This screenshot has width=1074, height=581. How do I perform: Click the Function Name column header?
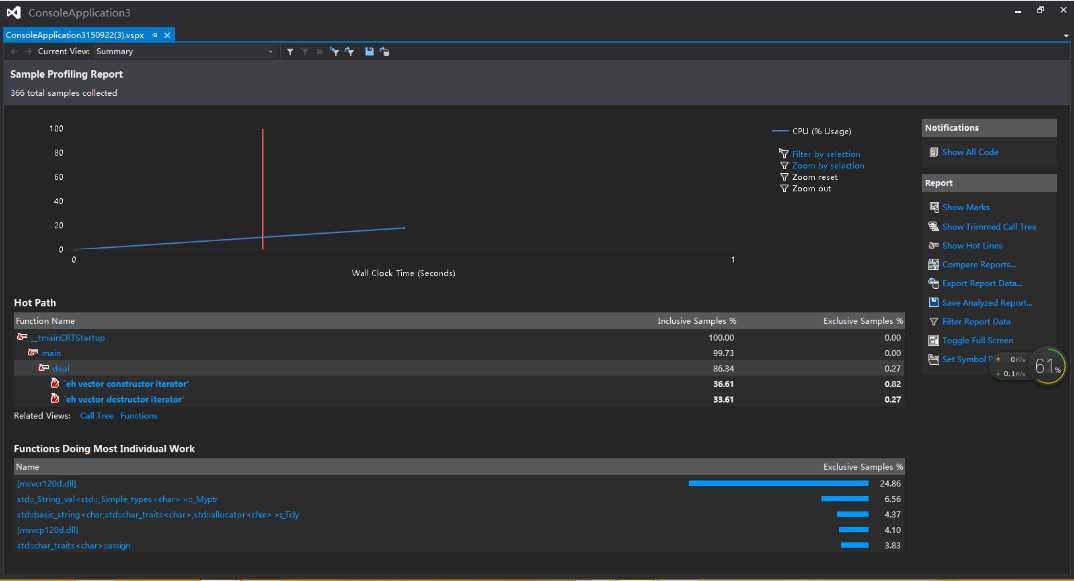click(x=45, y=321)
